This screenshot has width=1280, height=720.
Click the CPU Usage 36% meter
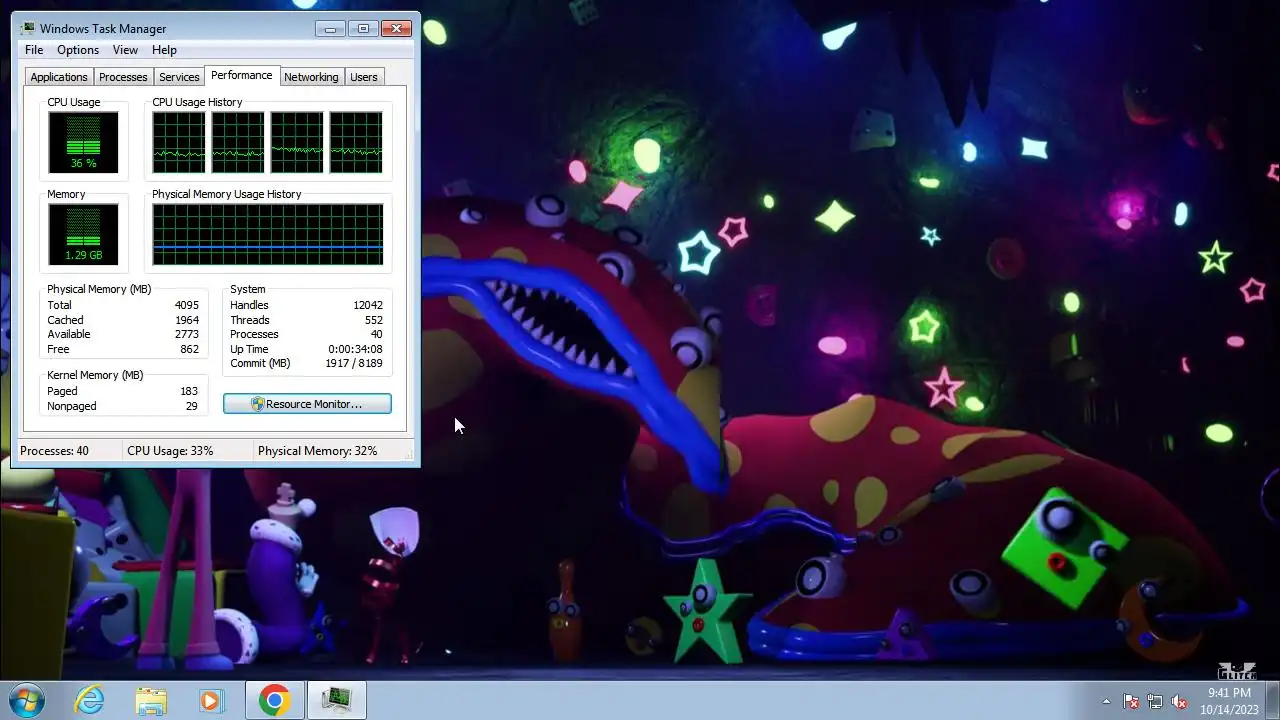coord(83,142)
